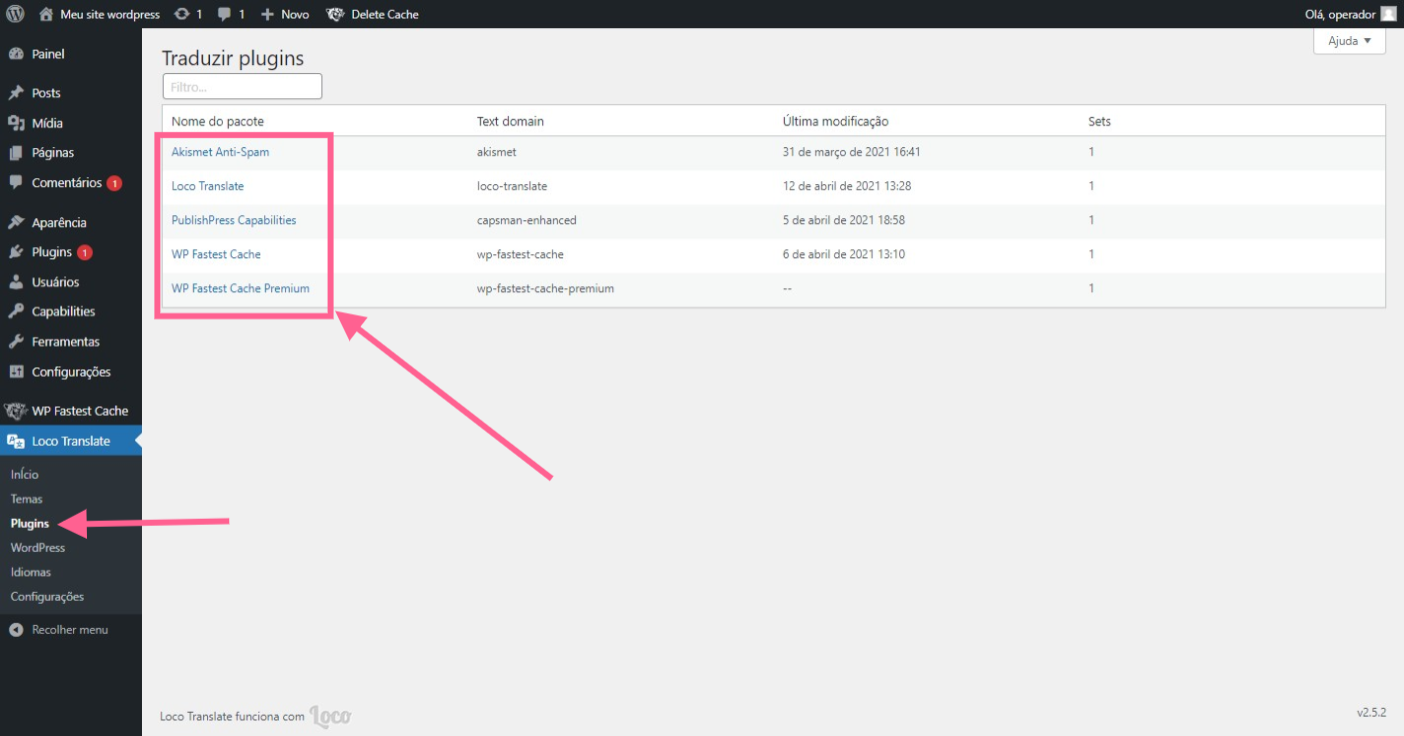
Task: Click the Capabilities key icon
Action: pyautogui.click(x=16, y=311)
